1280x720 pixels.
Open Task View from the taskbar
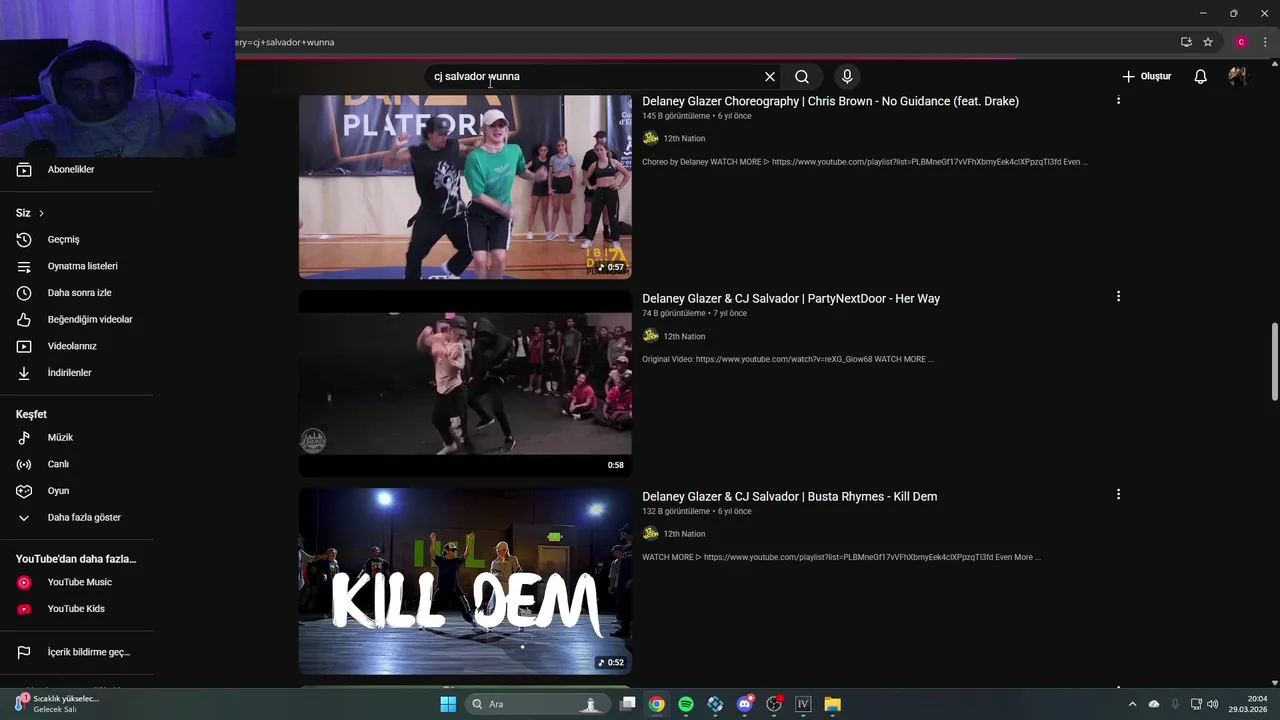click(x=628, y=704)
